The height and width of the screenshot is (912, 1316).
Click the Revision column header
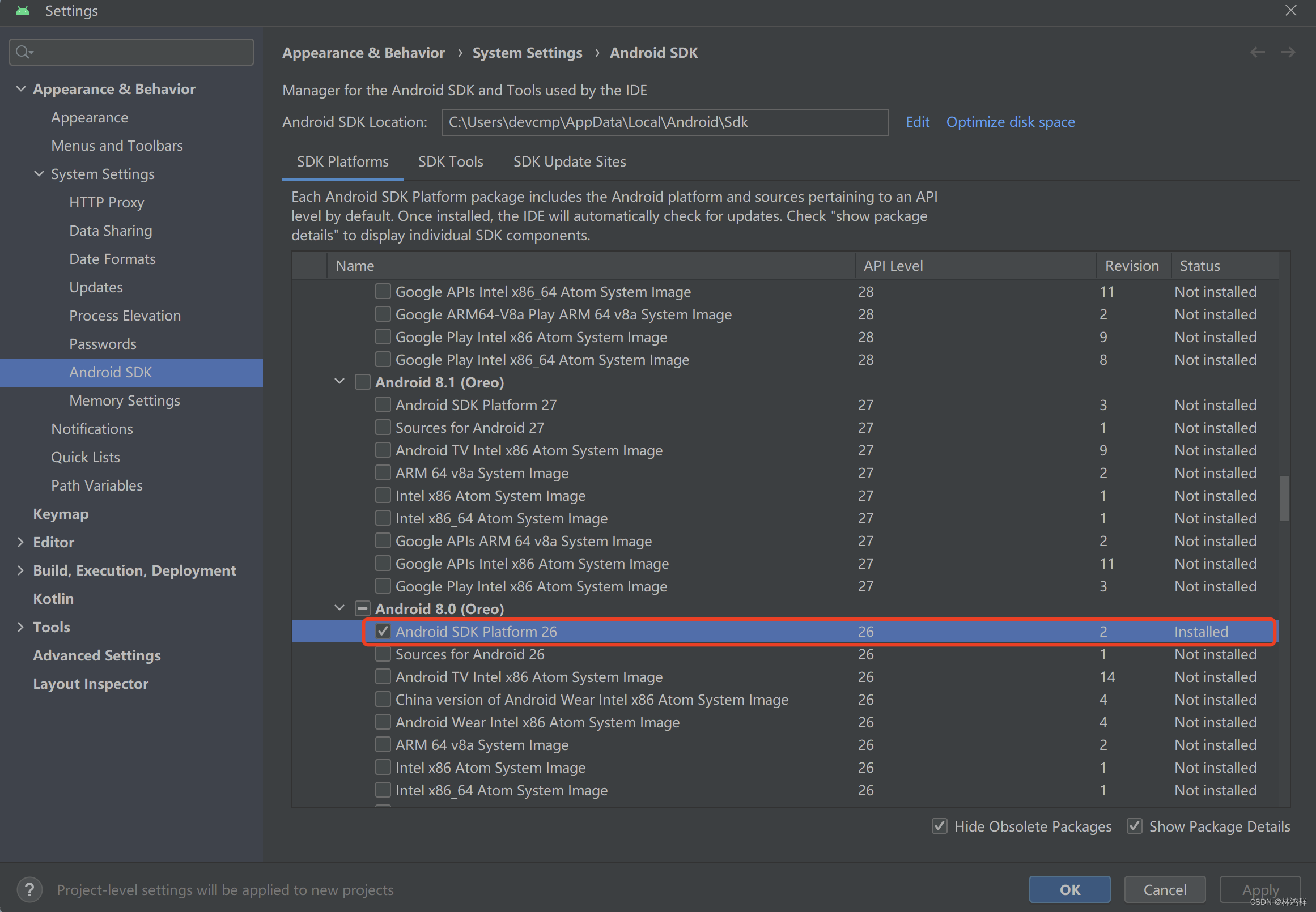(1134, 266)
